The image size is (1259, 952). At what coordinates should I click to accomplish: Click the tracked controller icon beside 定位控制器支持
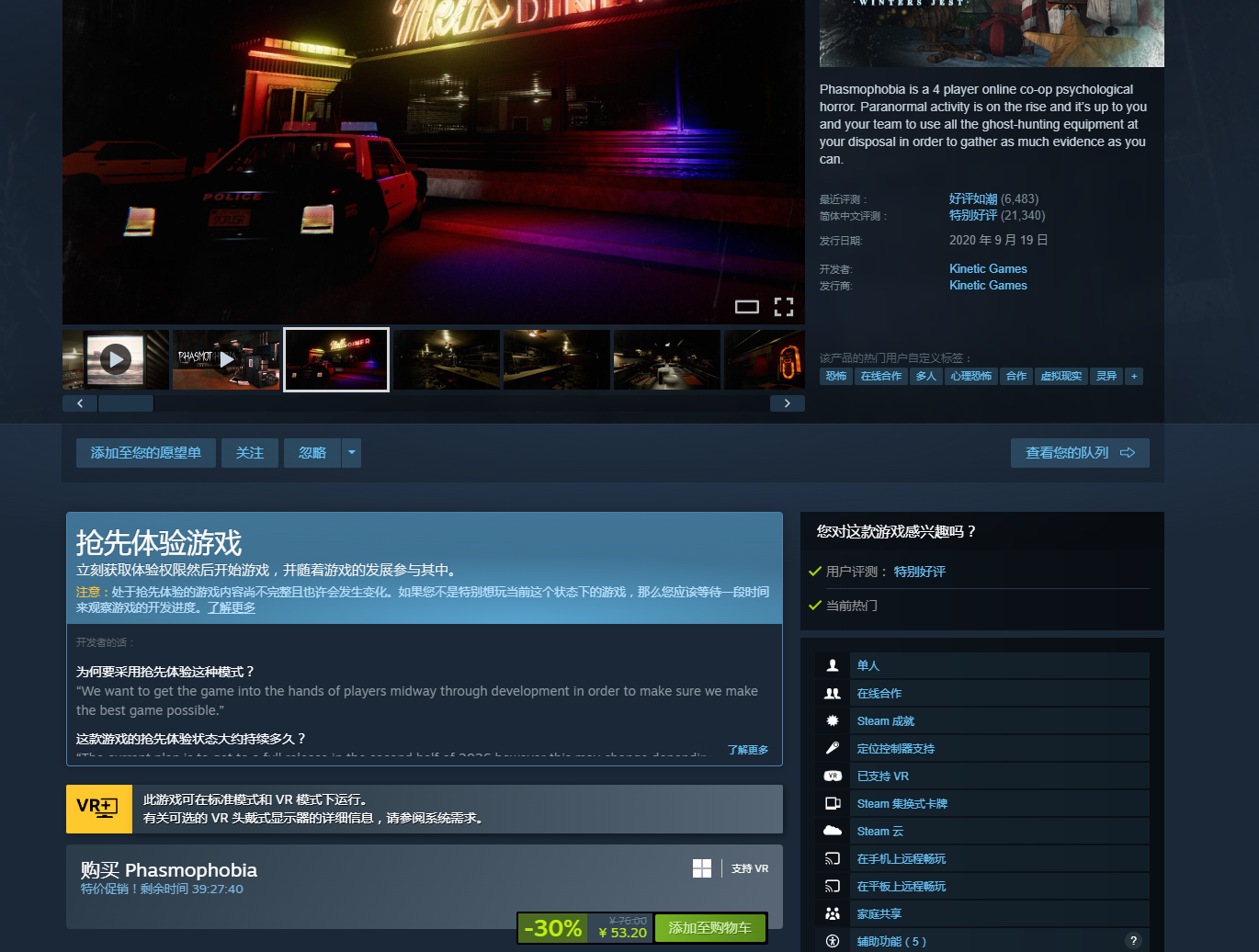point(833,748)
